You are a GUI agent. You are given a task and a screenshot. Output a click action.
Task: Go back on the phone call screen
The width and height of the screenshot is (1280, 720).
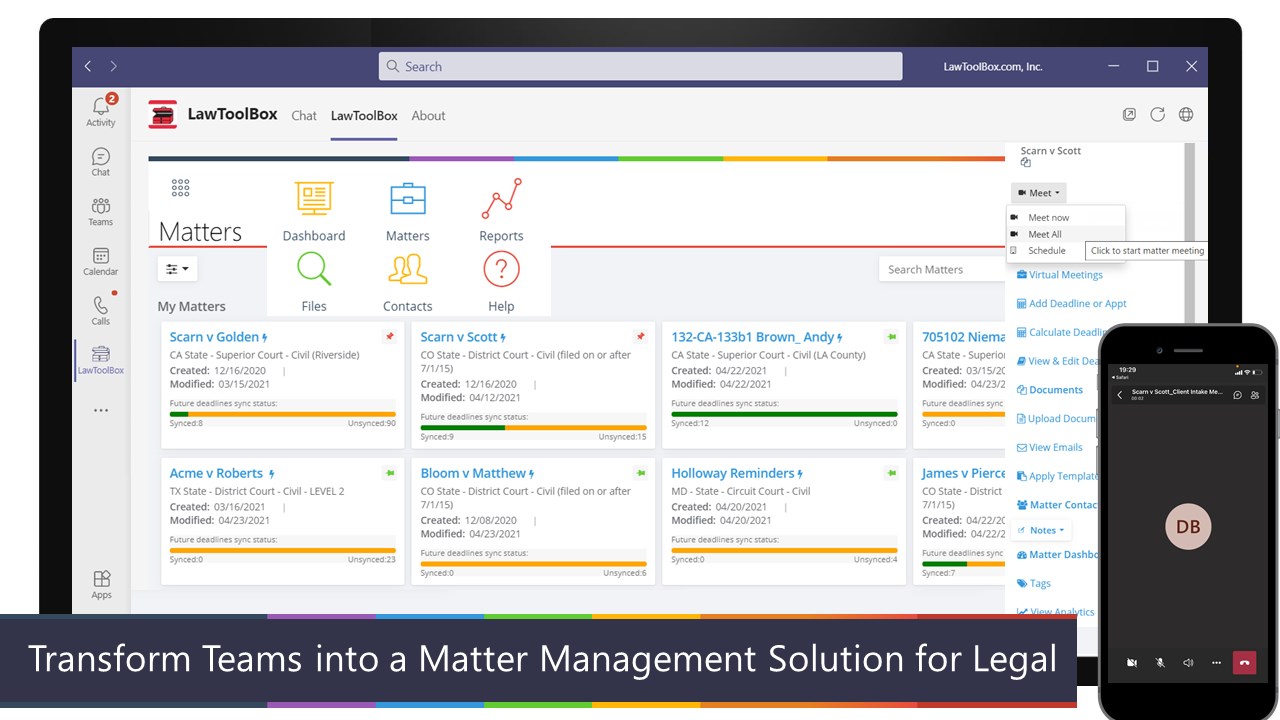[x=1120, y=395]
